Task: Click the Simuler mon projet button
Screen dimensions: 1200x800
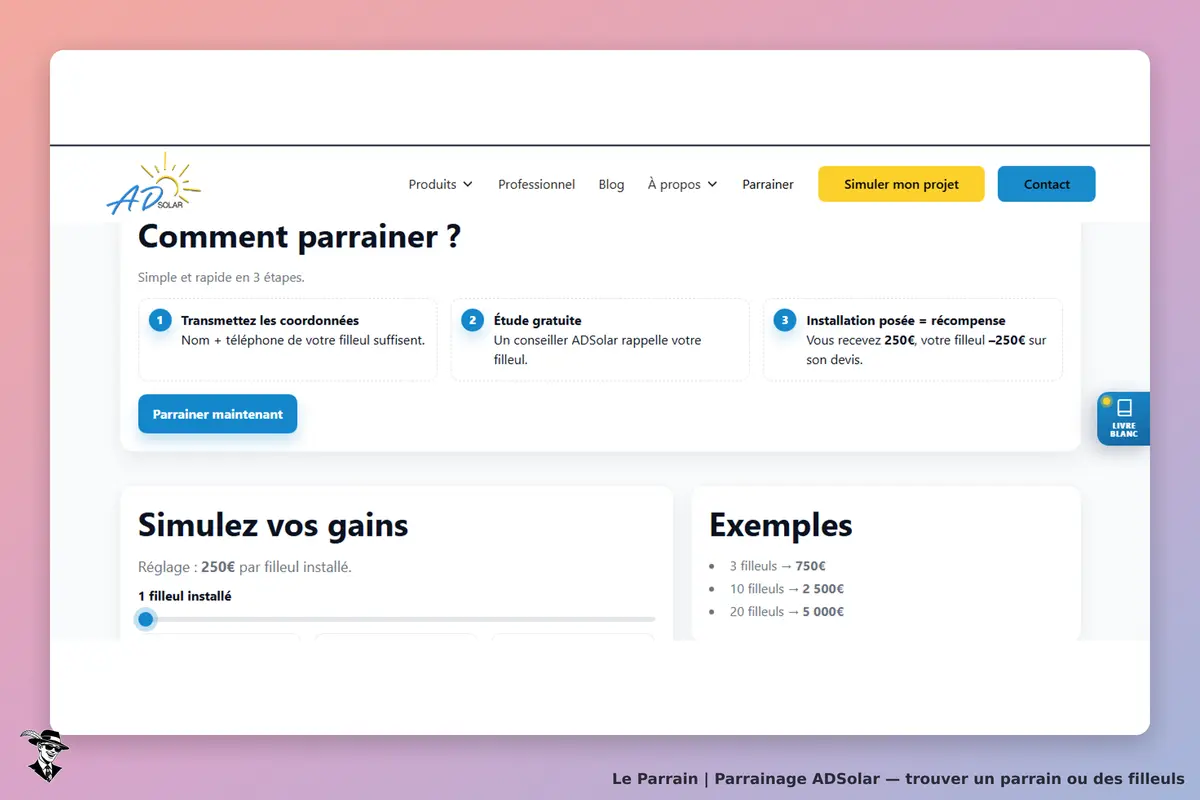Action: click(x=901, y=184)
